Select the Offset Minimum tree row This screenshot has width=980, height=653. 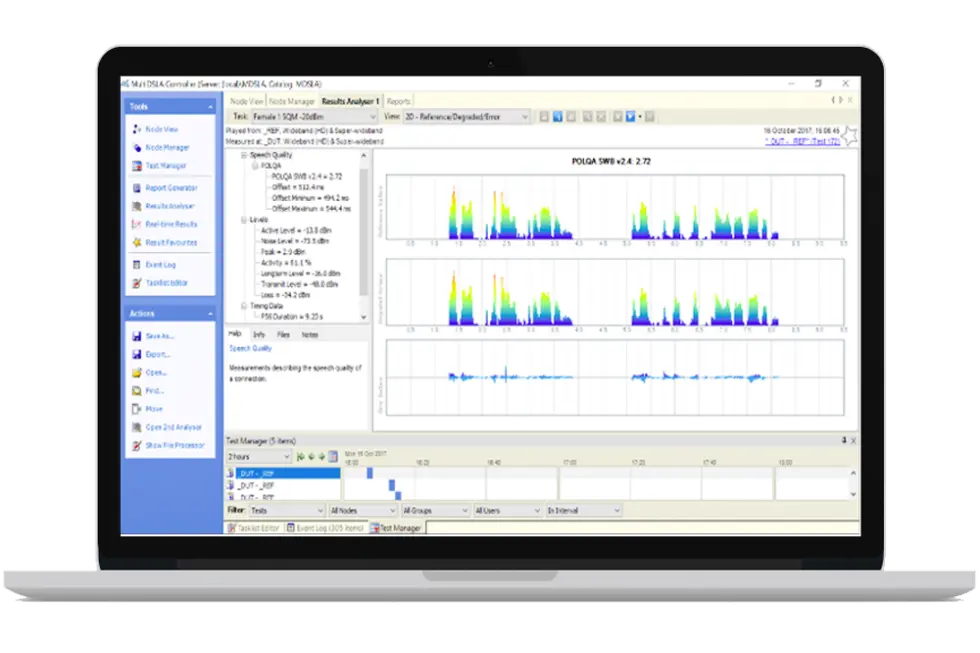point(311,198)
